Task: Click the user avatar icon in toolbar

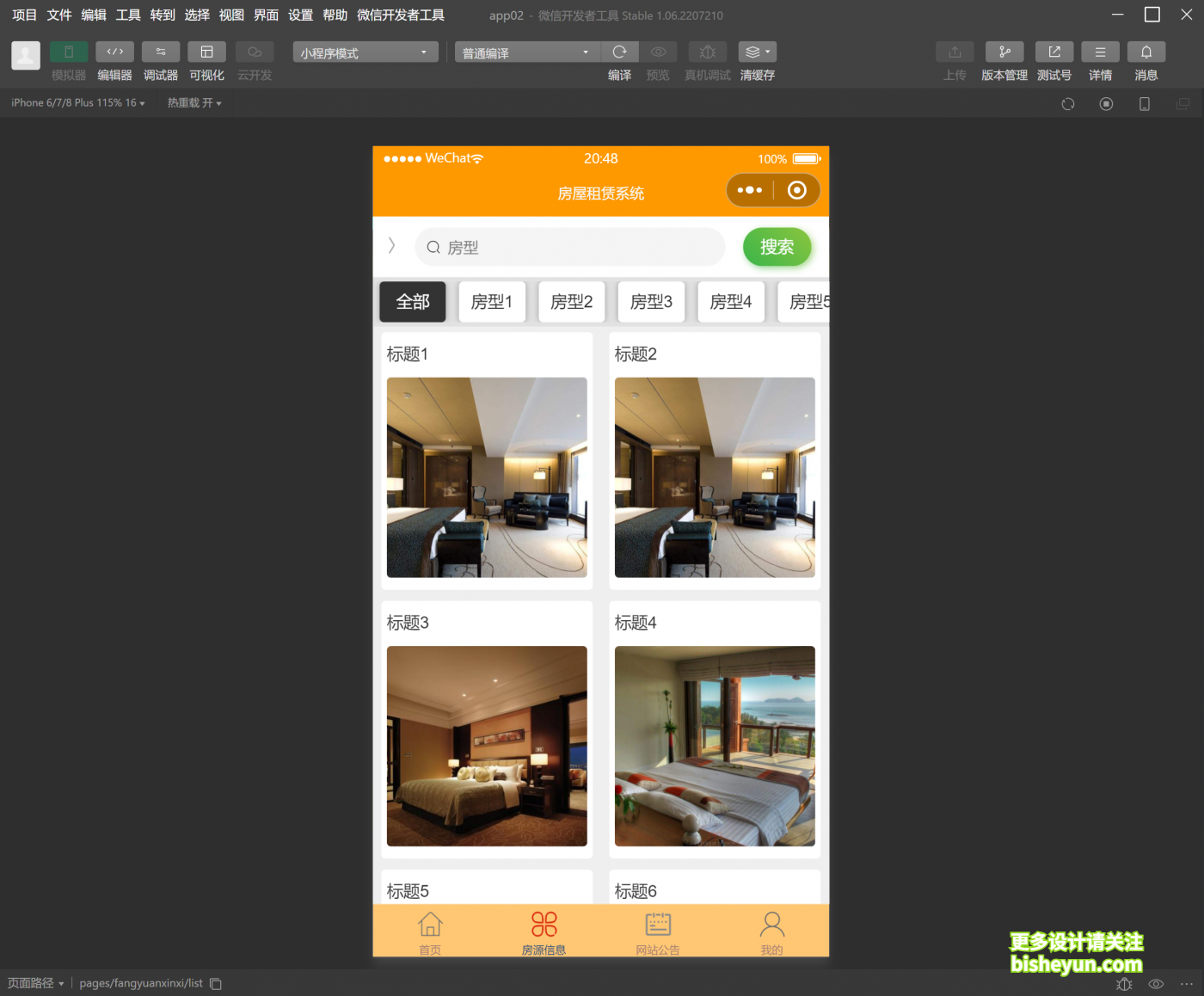Action: [x=26, y=55]
